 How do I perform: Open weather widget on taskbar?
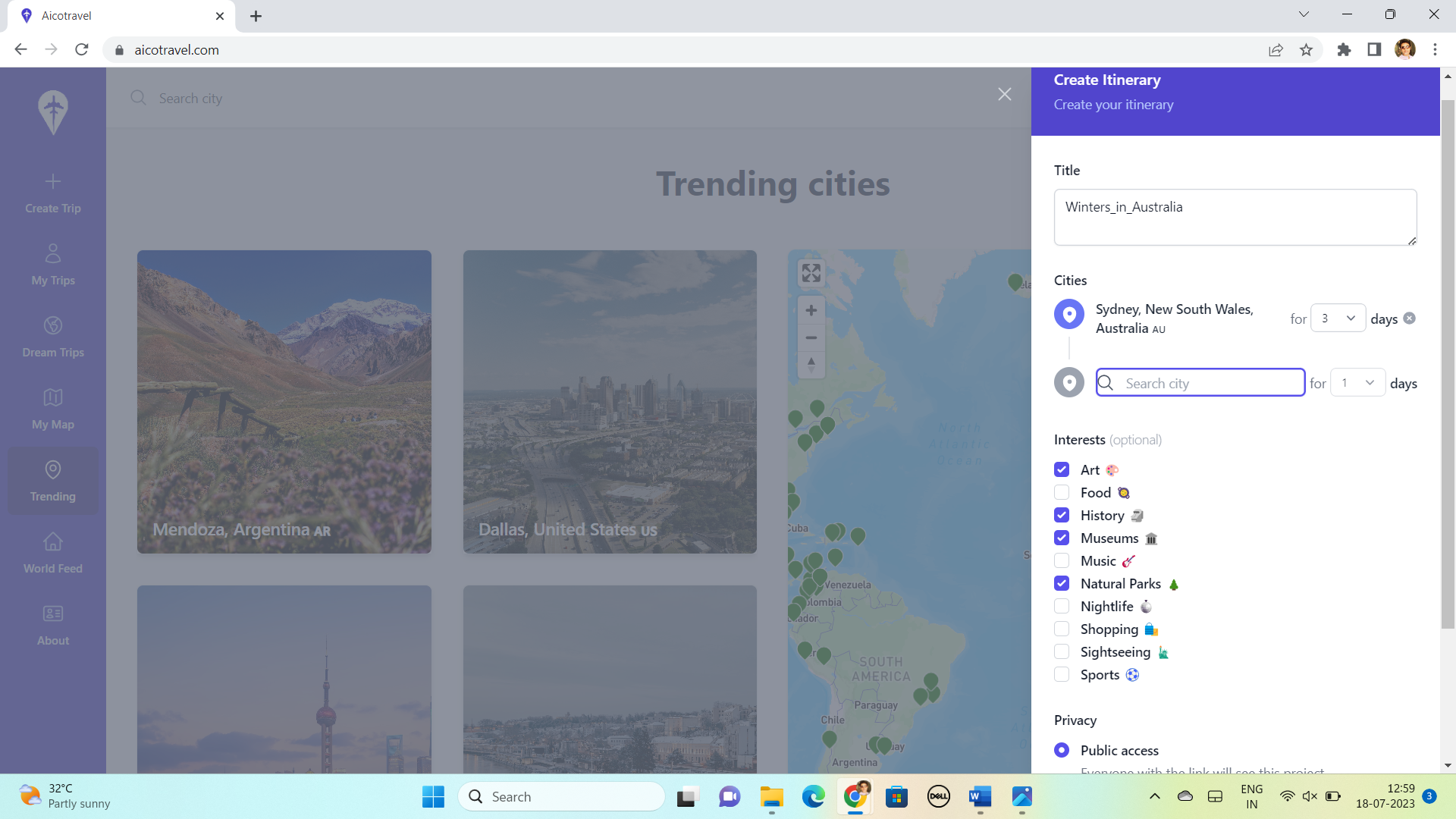tap(64, 796)
